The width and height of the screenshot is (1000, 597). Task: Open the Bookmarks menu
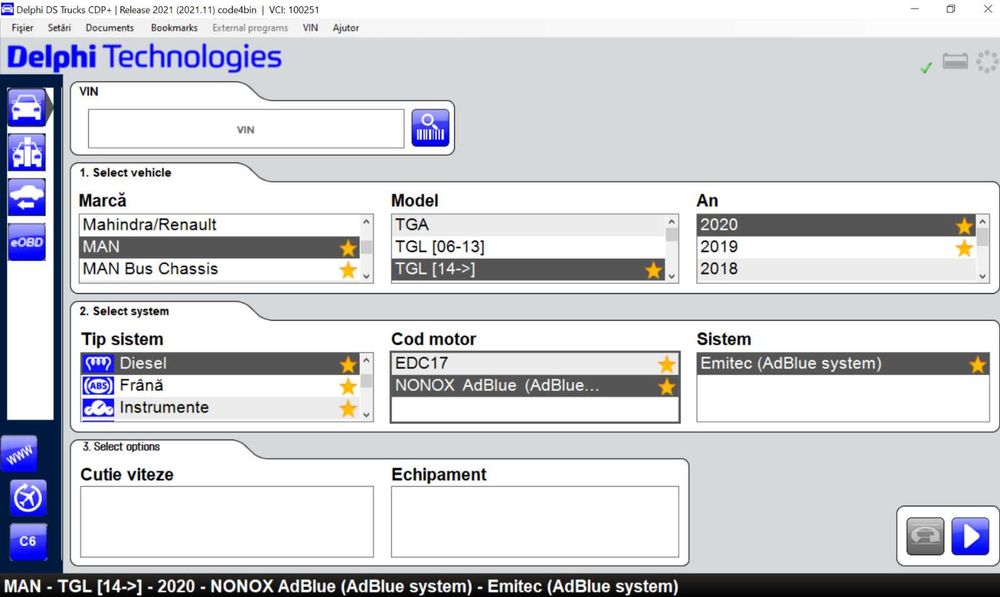[x=174, y=27]
